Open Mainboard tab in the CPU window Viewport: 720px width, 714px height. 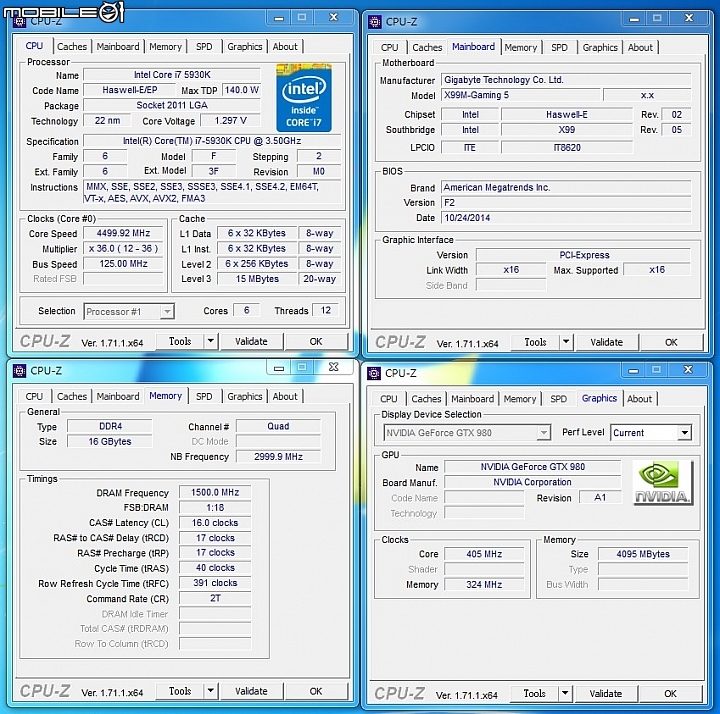(x=118, y=46)
